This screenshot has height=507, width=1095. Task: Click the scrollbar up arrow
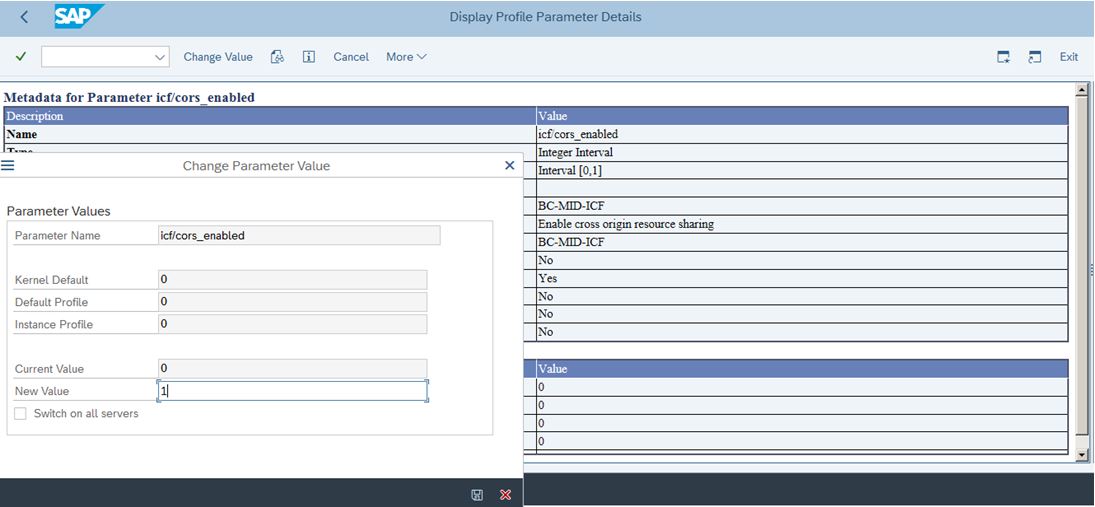(1081, 90)
